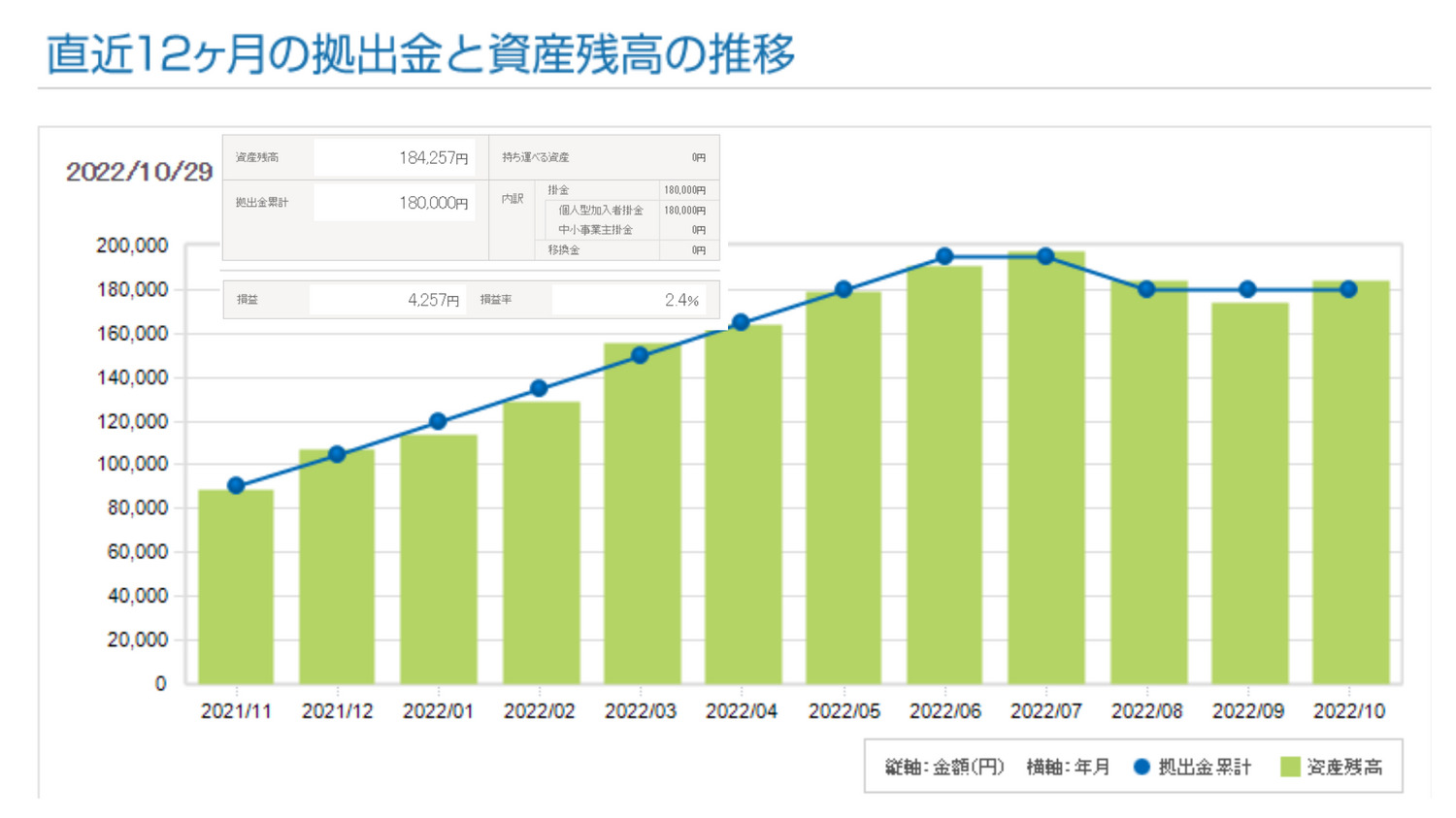Select the 2022/08 green asset balance bar

(x=1148, y=482)
